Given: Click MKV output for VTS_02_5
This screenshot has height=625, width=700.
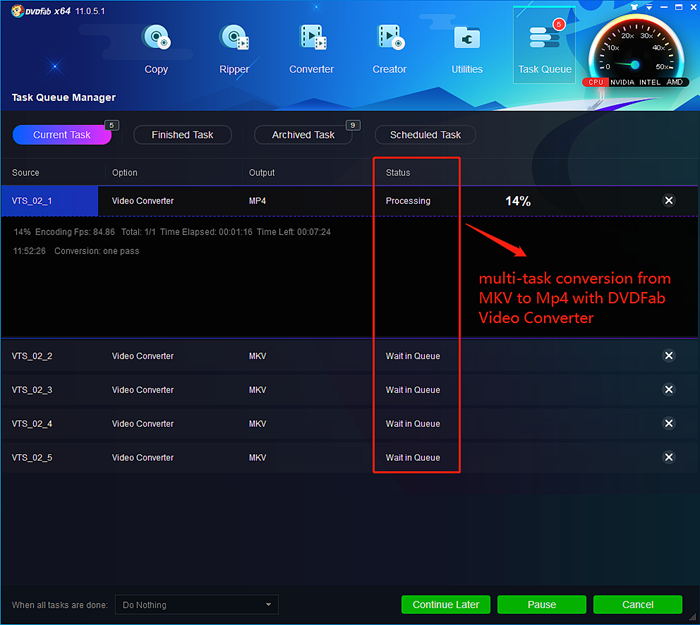Looking at the screenshot, I should [257, 458].
